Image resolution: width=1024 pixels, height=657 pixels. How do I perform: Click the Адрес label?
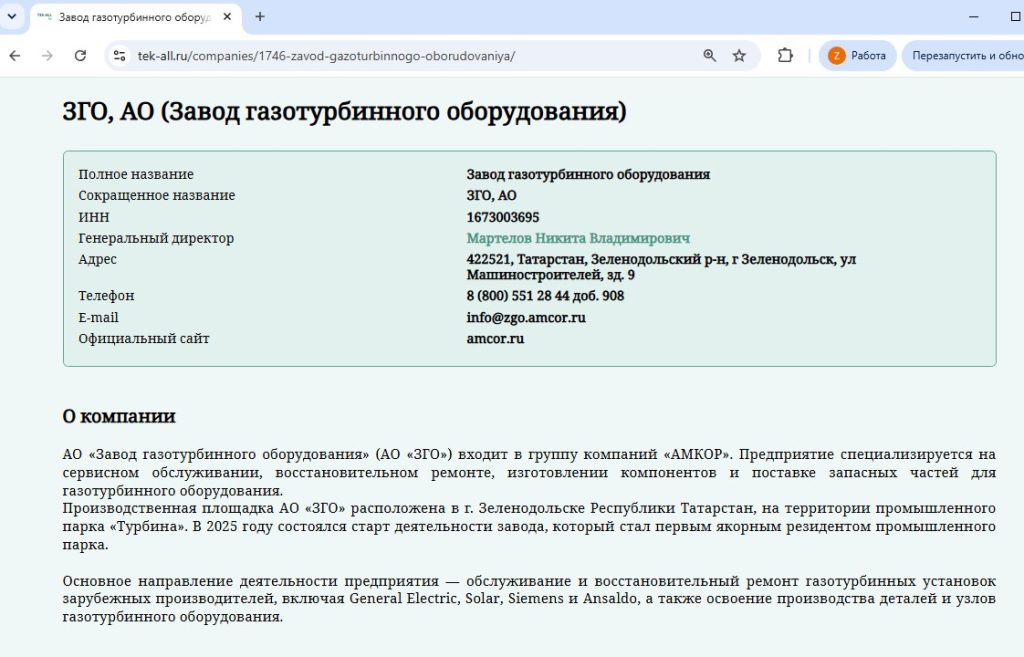[x=97, y=259]
